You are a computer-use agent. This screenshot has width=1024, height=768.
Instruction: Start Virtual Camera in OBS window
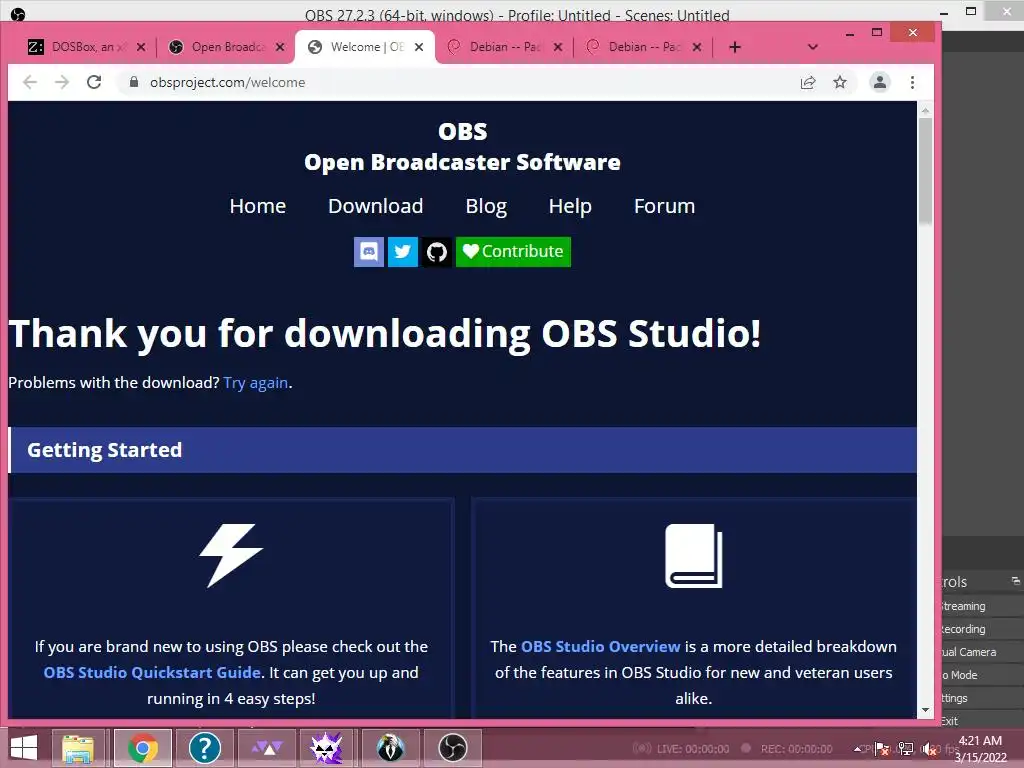pyautogui.click(x=982, y=652)
